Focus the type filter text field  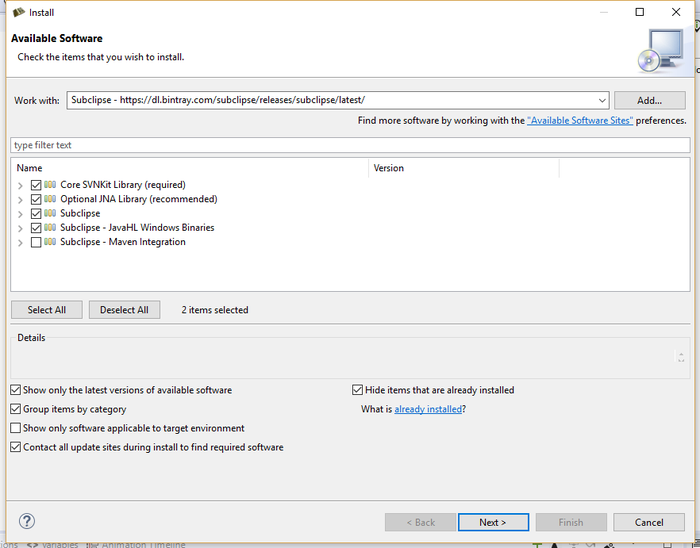[x=350, y=145]
